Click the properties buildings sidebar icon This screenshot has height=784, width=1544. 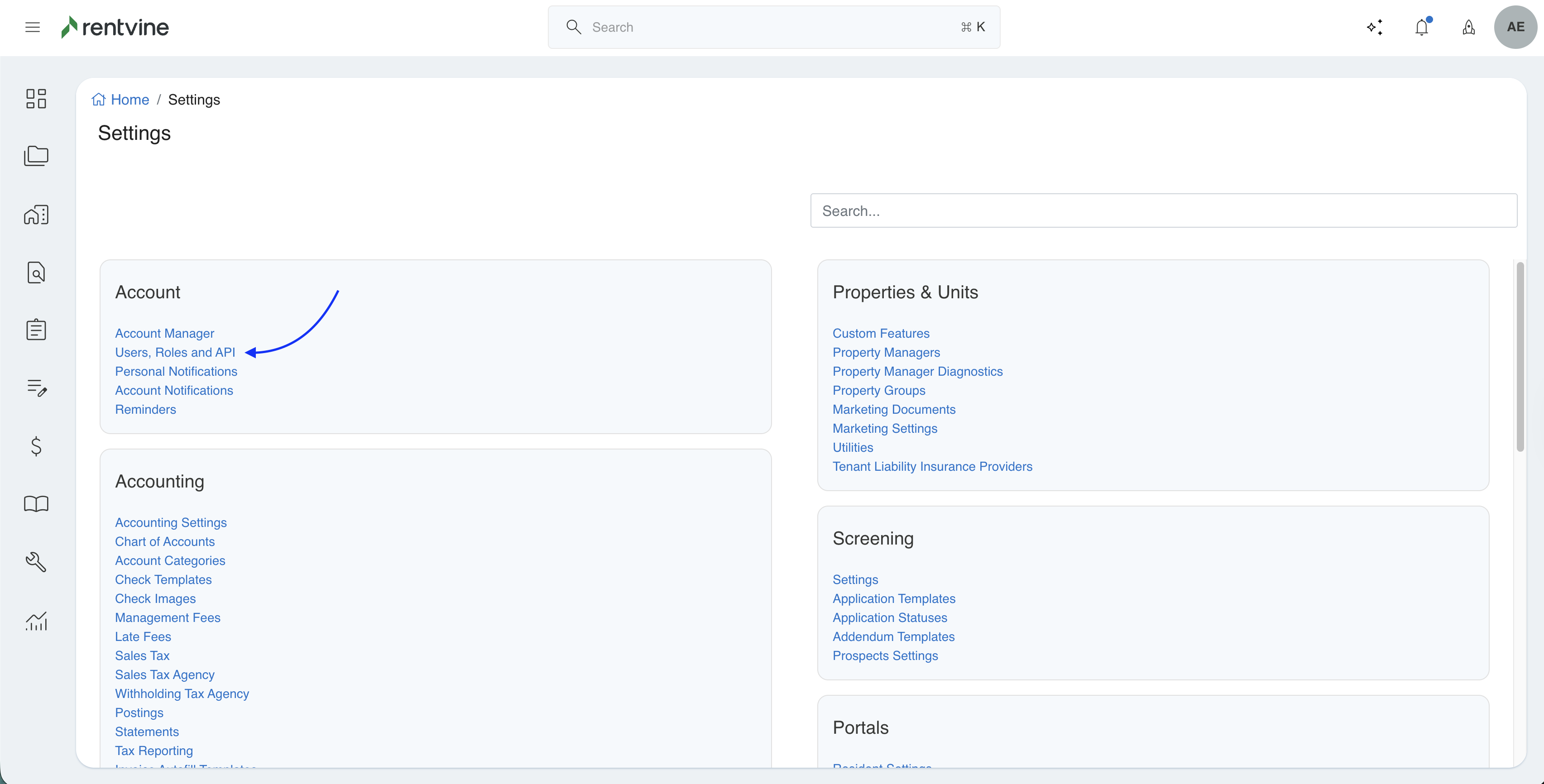36,214
